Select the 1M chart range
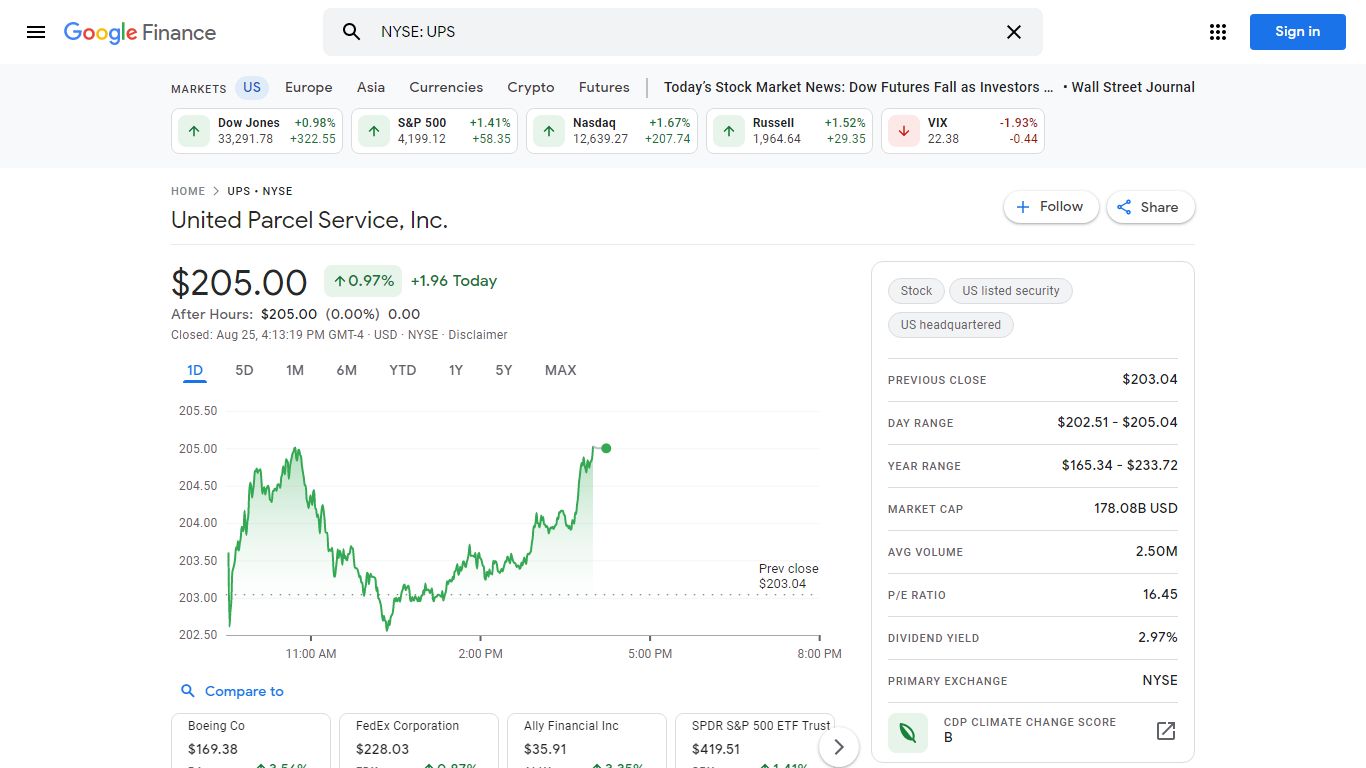This screenshot has width=1366, height=768. [295, 370]
